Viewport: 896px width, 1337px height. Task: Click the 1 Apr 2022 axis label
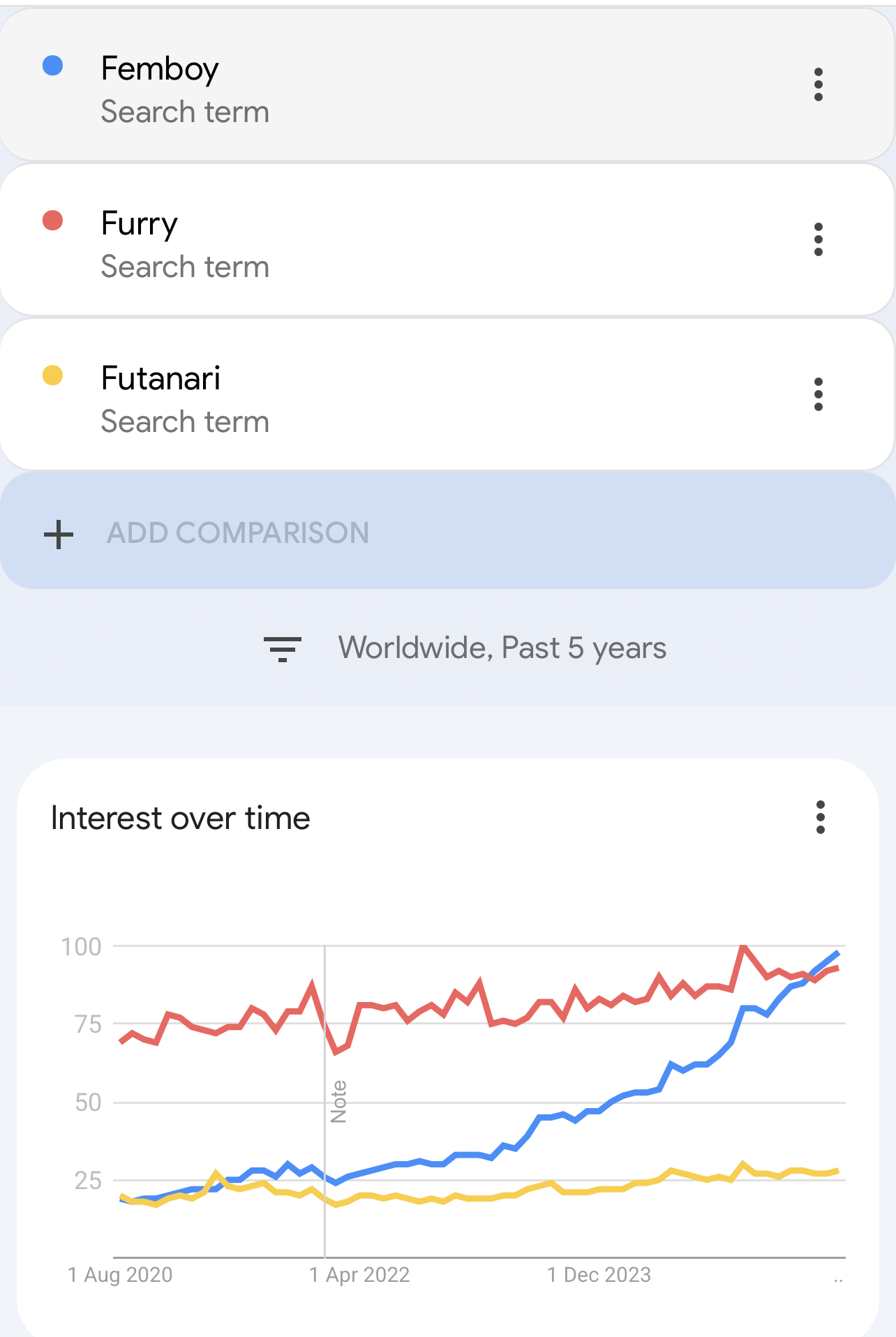[359, 1275]
